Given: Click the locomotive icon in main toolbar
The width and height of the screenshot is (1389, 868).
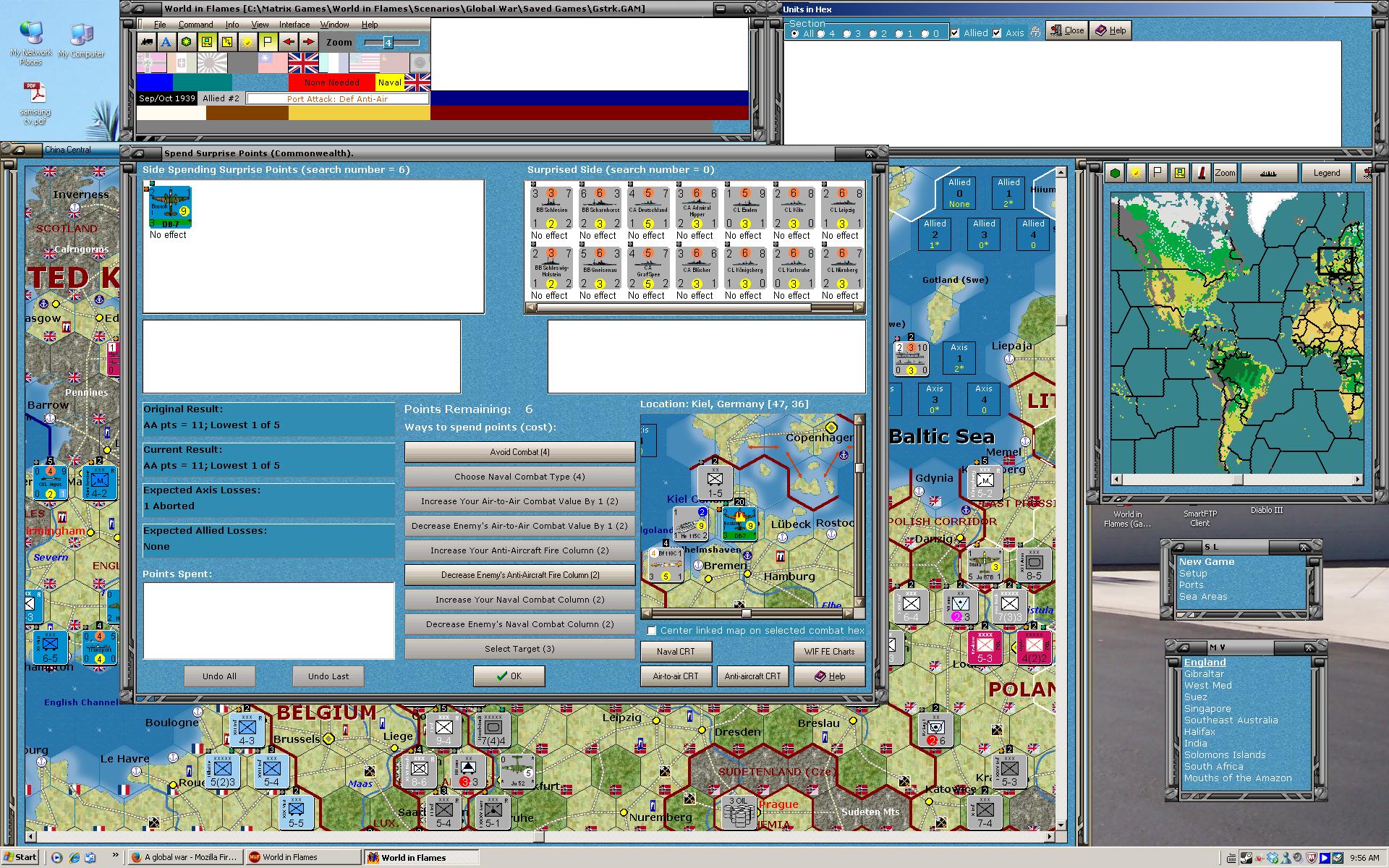Looking at the screenshot, I should (147, 42).
